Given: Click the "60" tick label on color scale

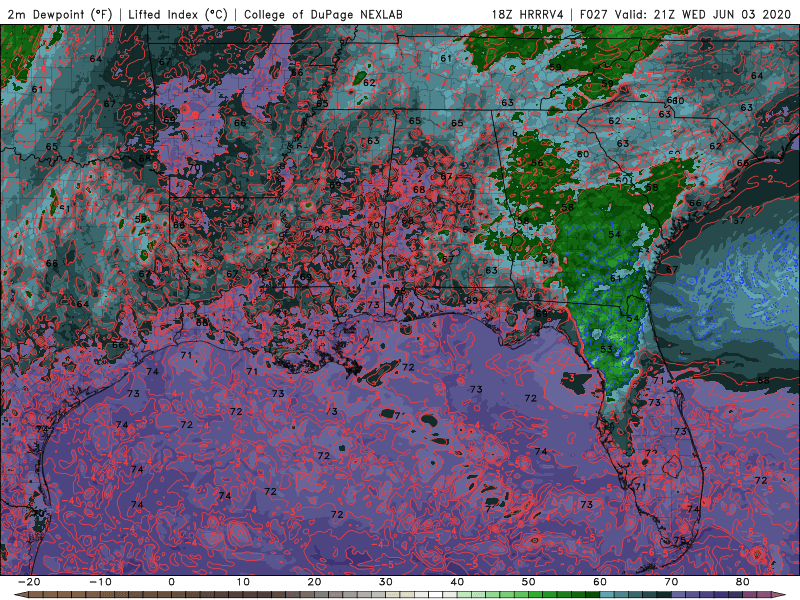Looking at the screenshot, I should (x=600, y=582).
